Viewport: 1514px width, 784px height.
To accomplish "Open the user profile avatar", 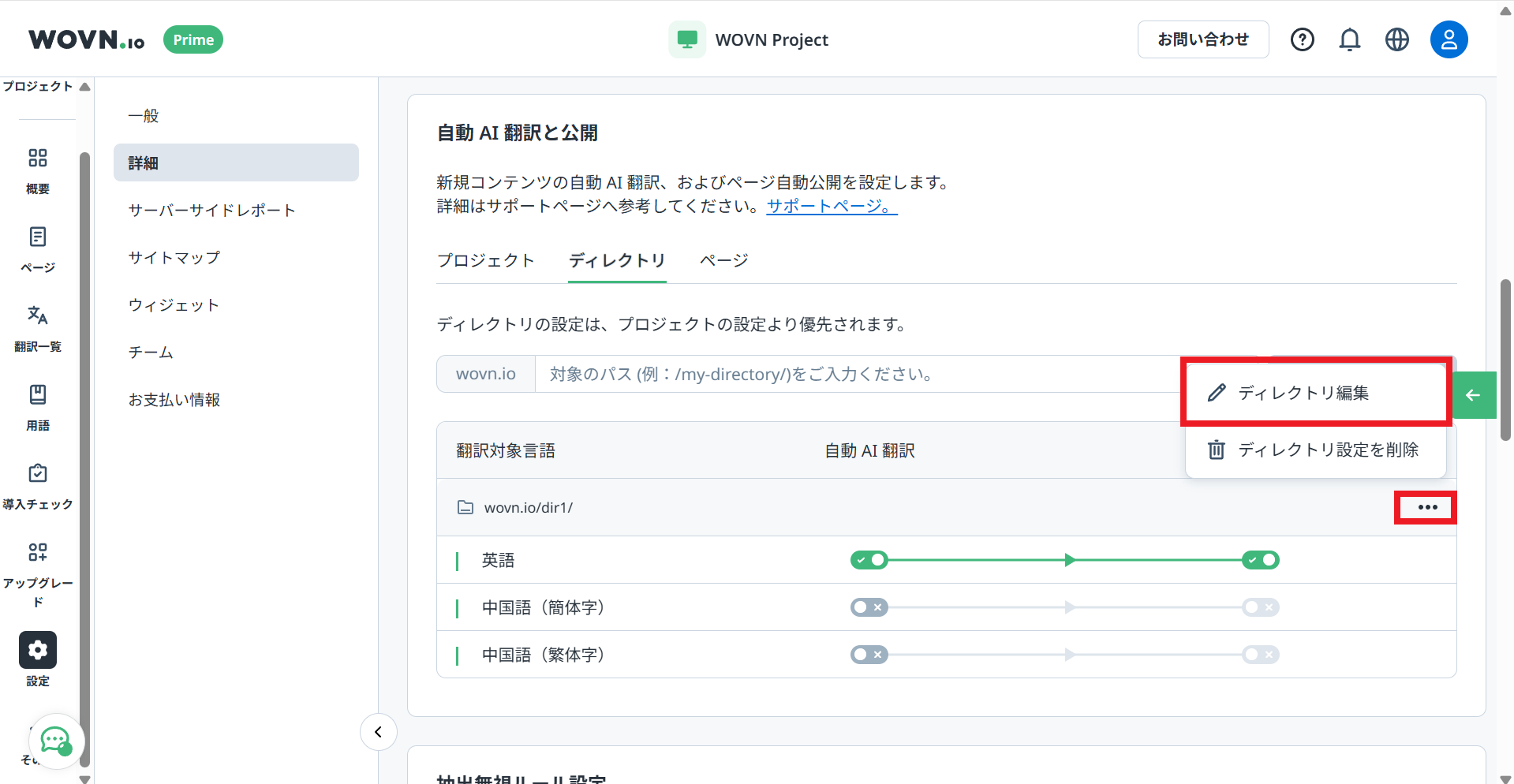I will pyautogui.click(x=1449, y=39).
